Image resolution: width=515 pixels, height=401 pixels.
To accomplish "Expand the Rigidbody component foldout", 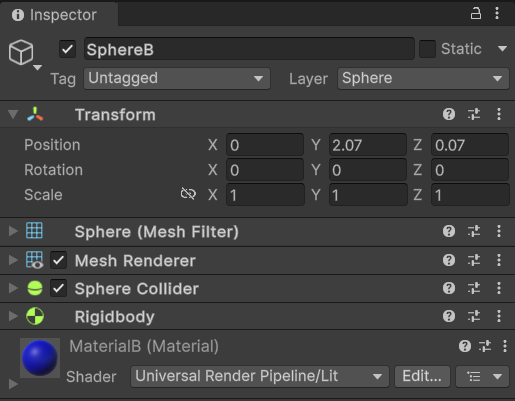I will [x=13, y=316].
